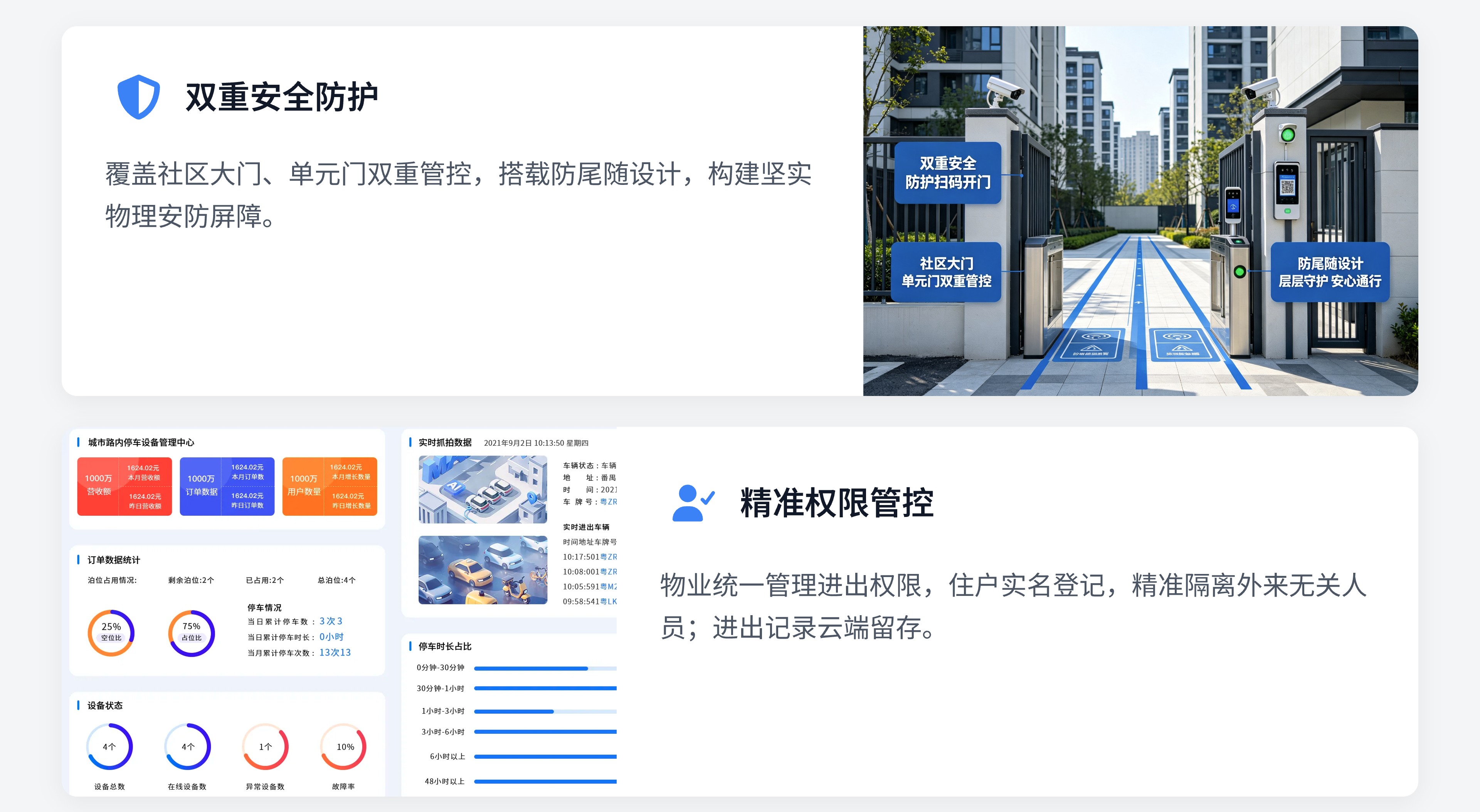Click the 防尾随设计 层层守护 label
The image size is (1480, 812).
point(1330,272)
